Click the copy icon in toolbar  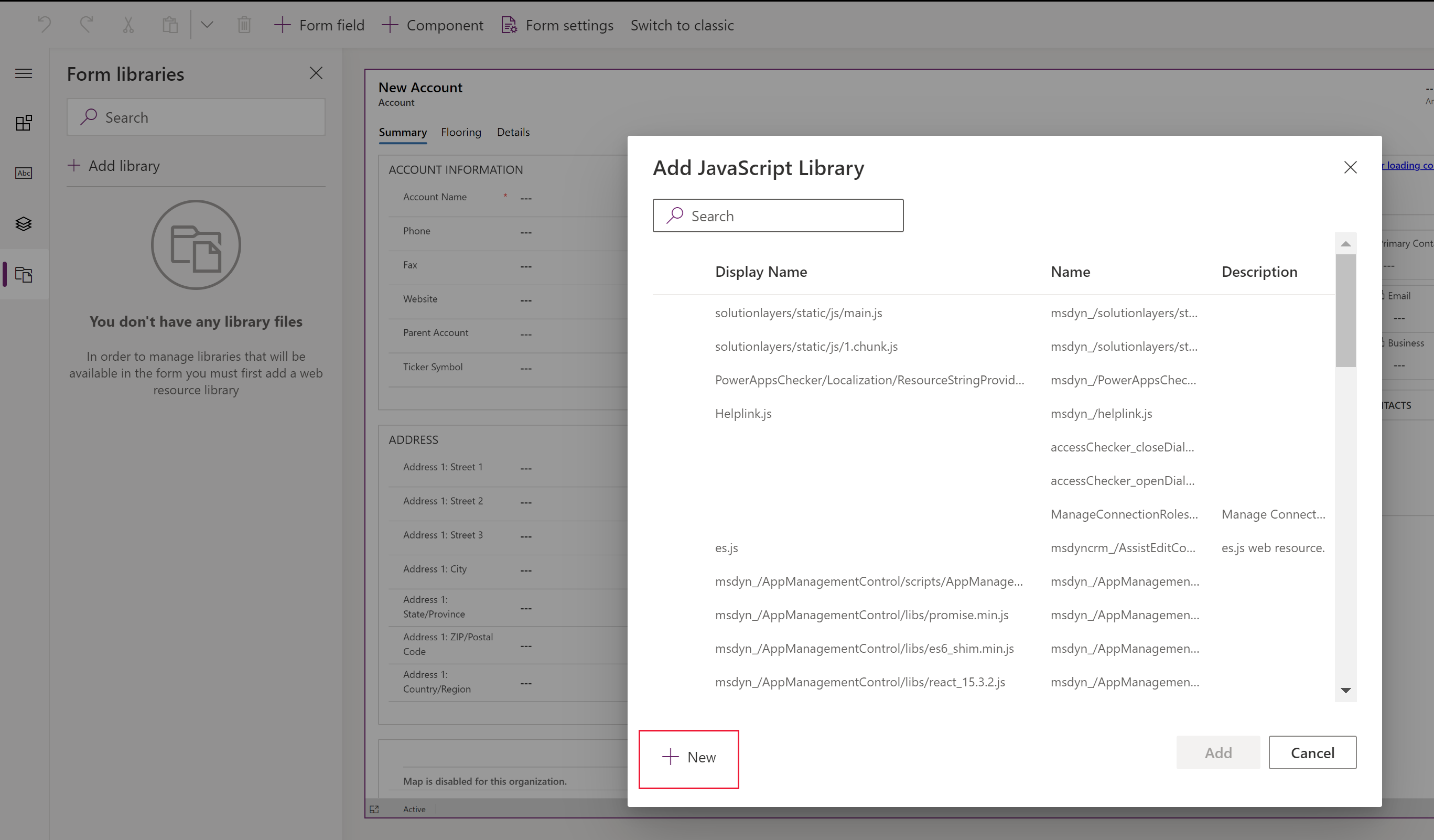169,24
